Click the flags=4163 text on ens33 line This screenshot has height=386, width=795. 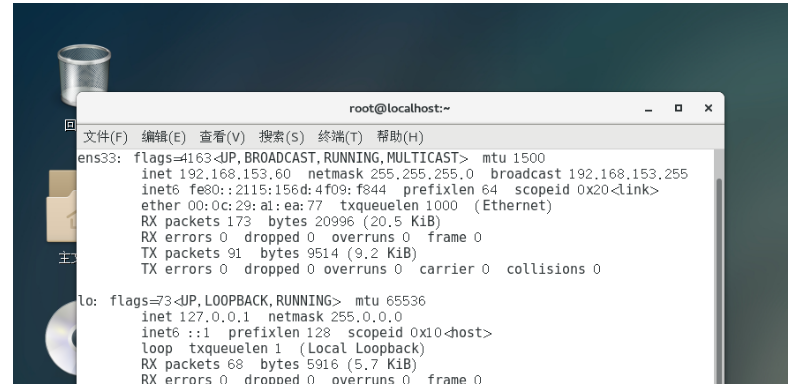[x=172, y=158]
